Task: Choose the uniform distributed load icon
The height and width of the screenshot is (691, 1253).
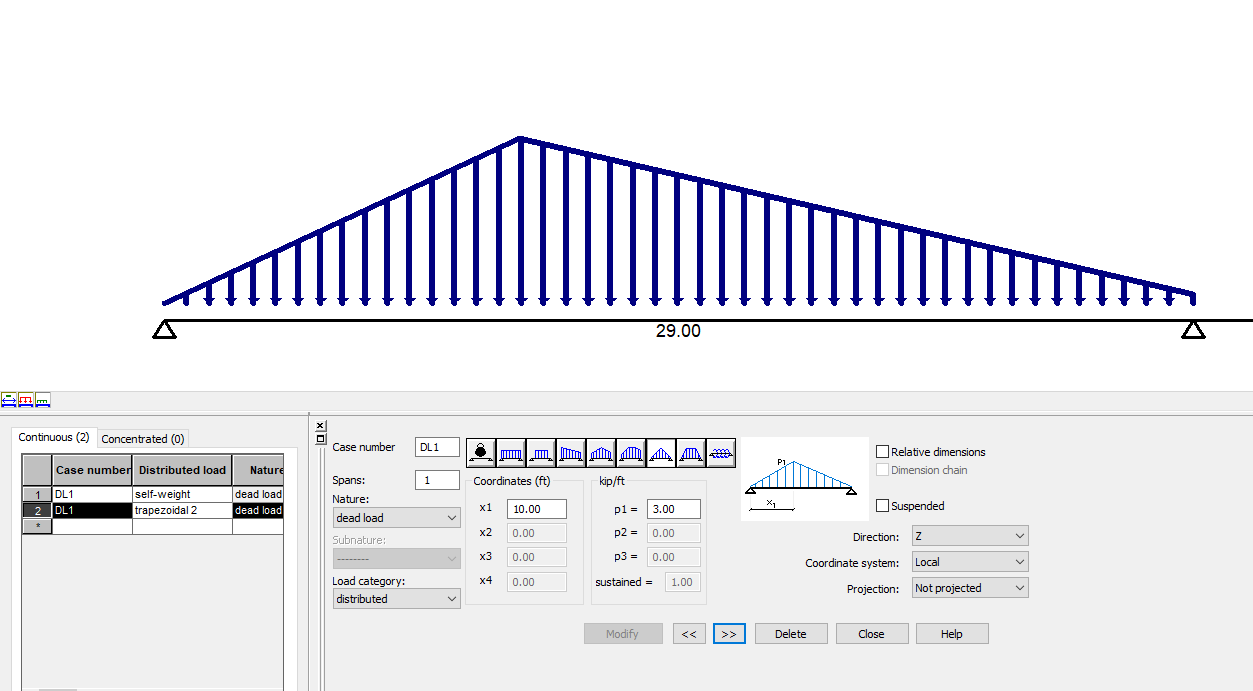Action: click(x=510, y=452)
